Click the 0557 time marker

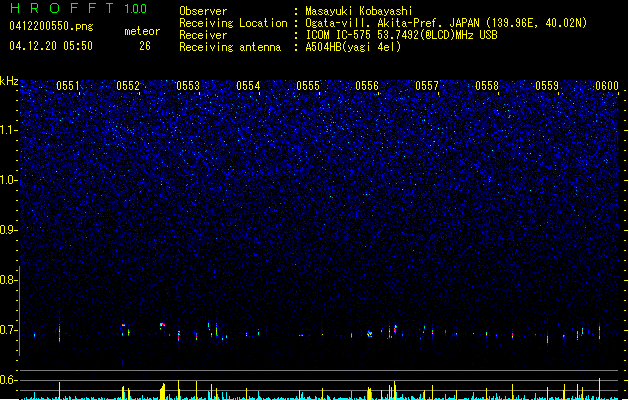(x=427, y=86)
